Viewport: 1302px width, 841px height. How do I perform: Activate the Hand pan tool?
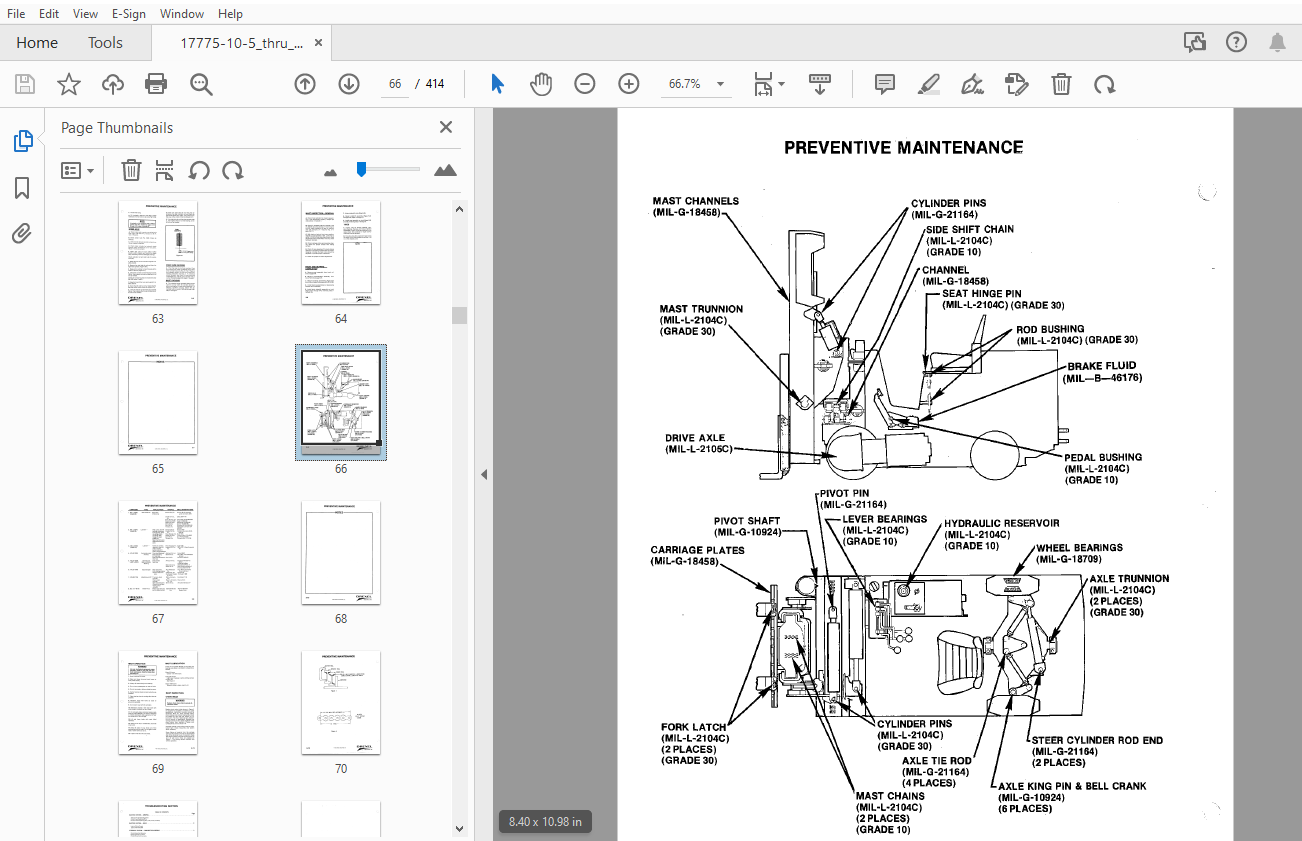point(541,84)
